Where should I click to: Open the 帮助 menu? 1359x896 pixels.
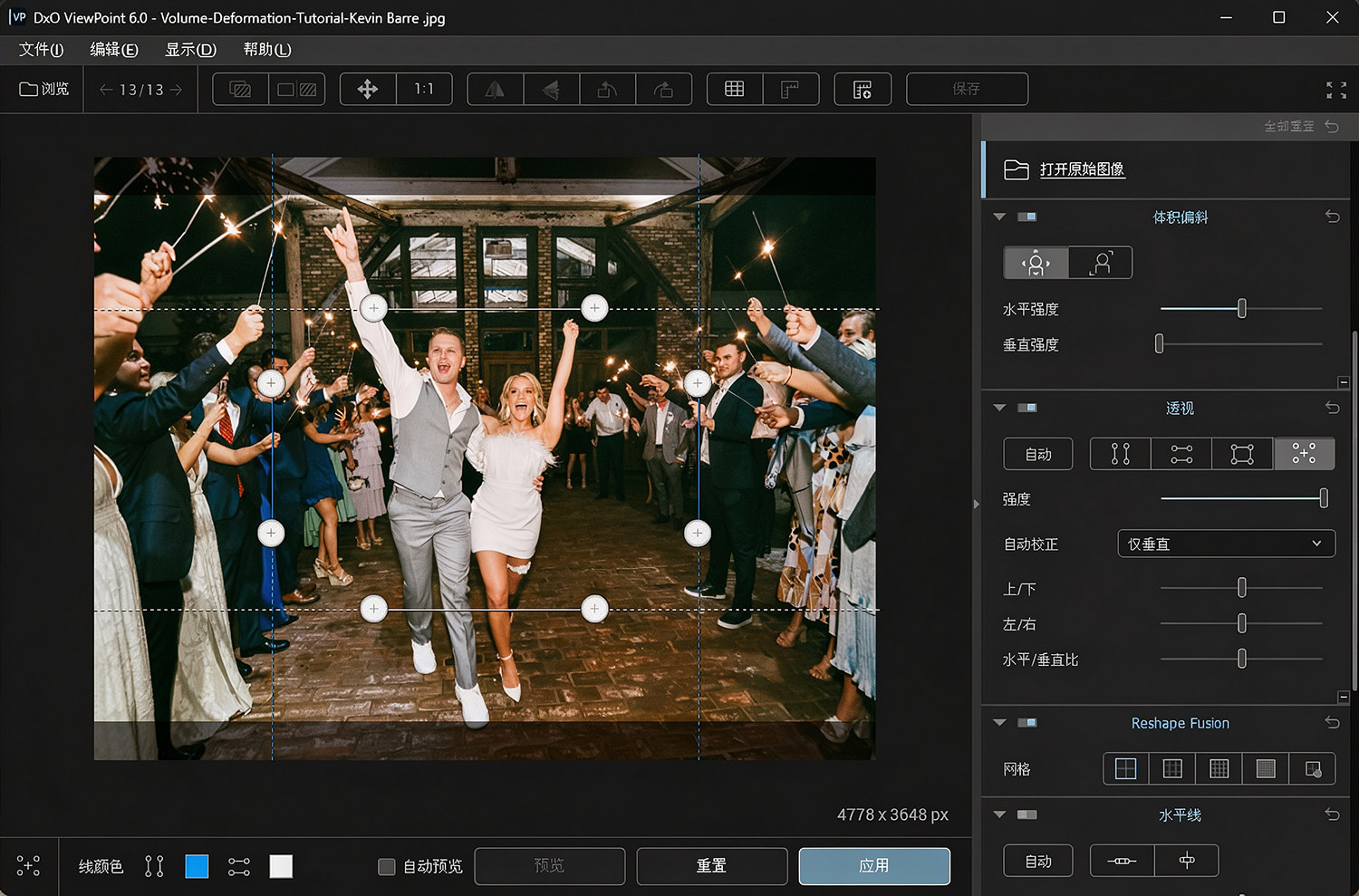(267, 50)
